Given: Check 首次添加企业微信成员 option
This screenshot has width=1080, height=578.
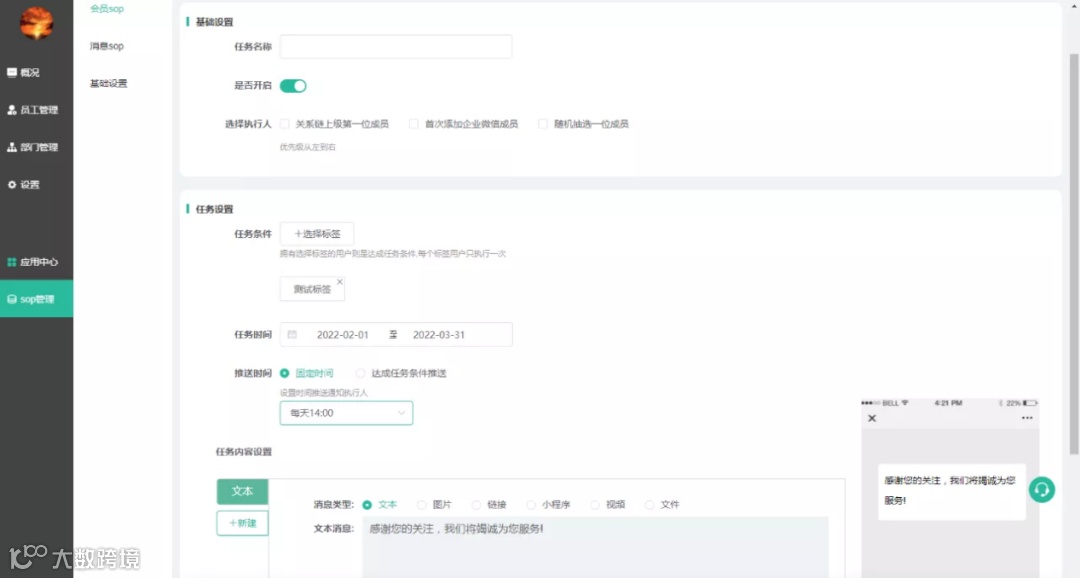Looking at the screenshot, I should tap(413, 124).
